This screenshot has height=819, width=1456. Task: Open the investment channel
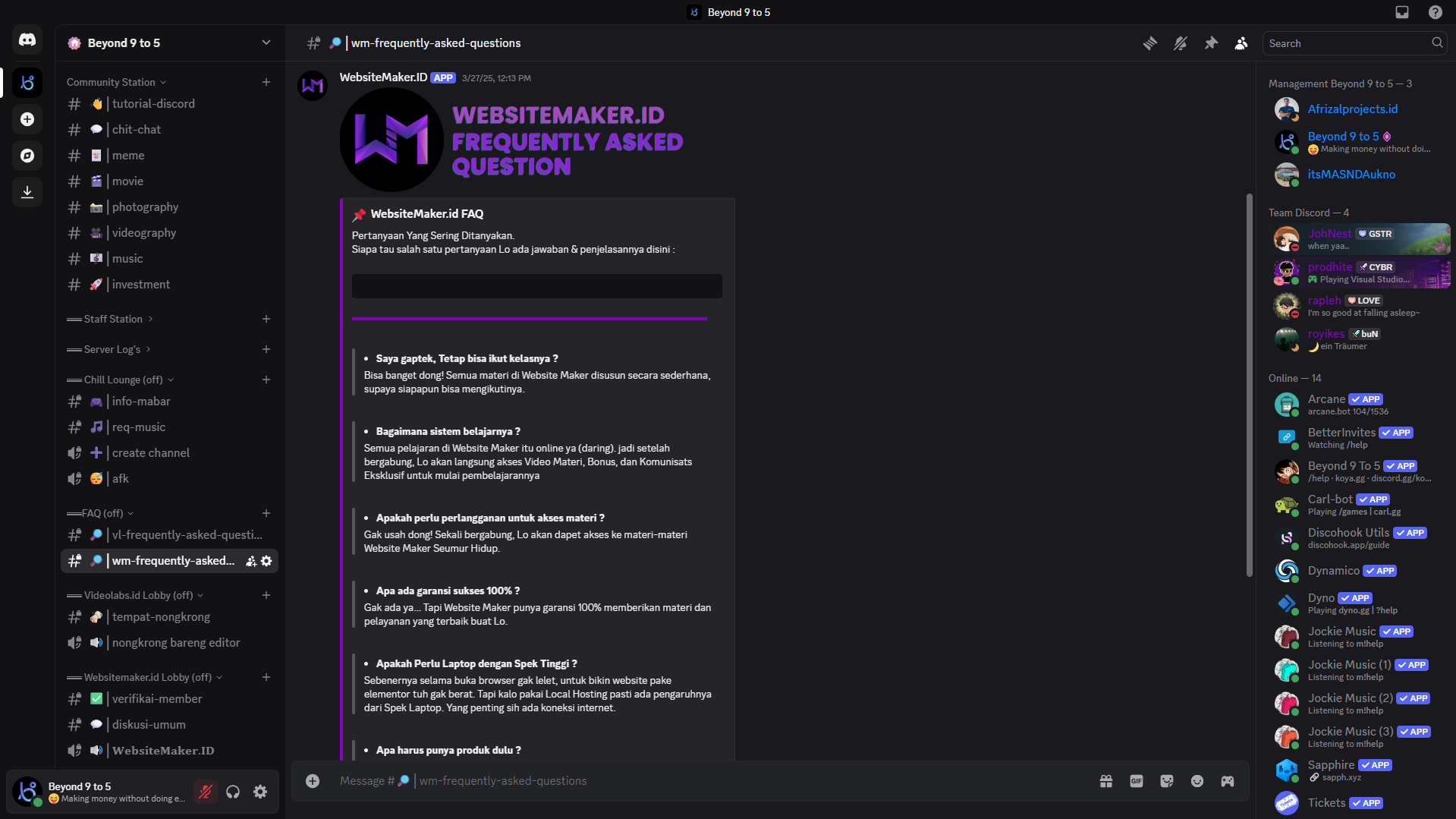click(x=169, y=285)
